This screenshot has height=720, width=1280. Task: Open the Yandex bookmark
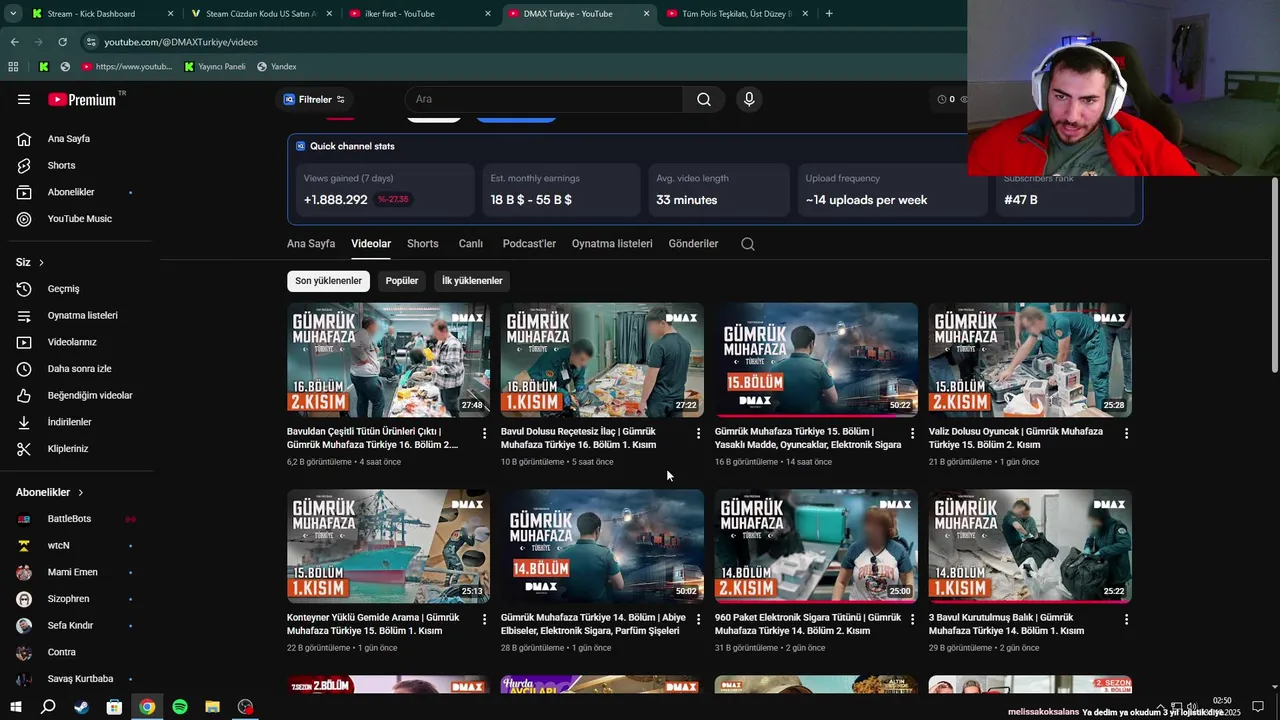[277, 67]
